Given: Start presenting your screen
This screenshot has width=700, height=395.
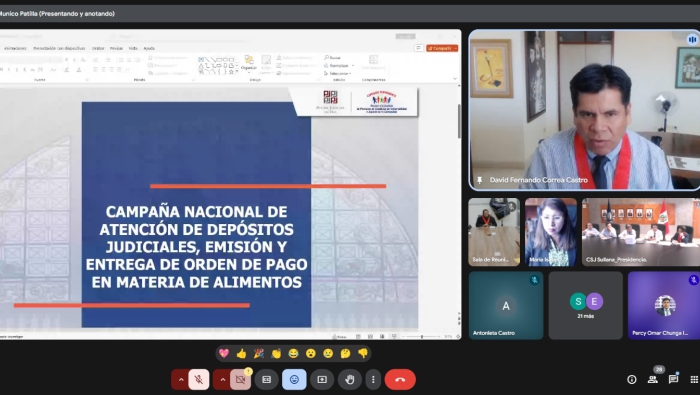Looking at the screenshot, I should pos(322,379).
